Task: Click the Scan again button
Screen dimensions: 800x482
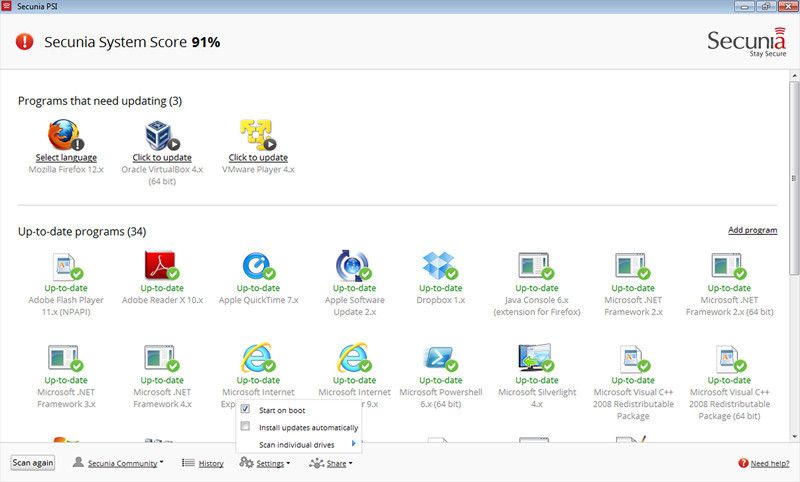Action: 33,463
